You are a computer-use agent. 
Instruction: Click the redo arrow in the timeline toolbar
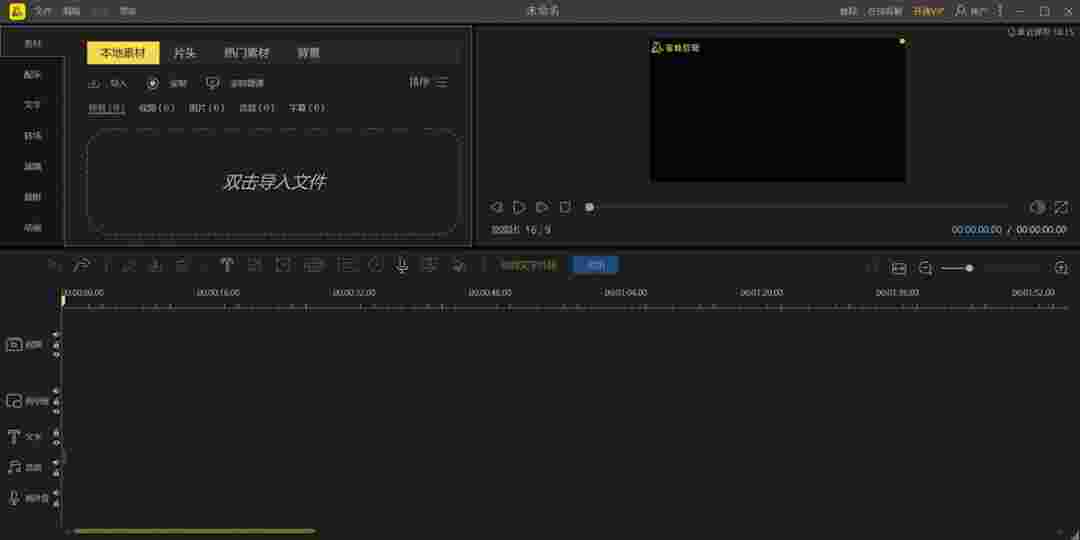[x=81, y=264]
